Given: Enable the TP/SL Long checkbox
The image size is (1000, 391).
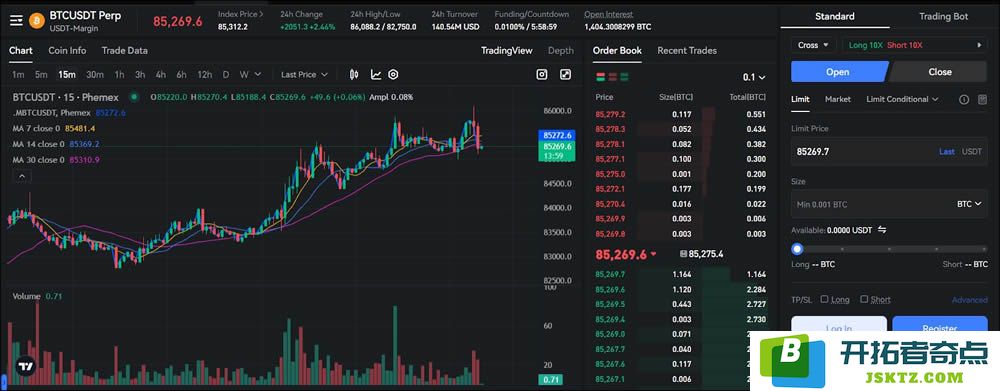Looking at the screenshot, I should tap(824, 299).
